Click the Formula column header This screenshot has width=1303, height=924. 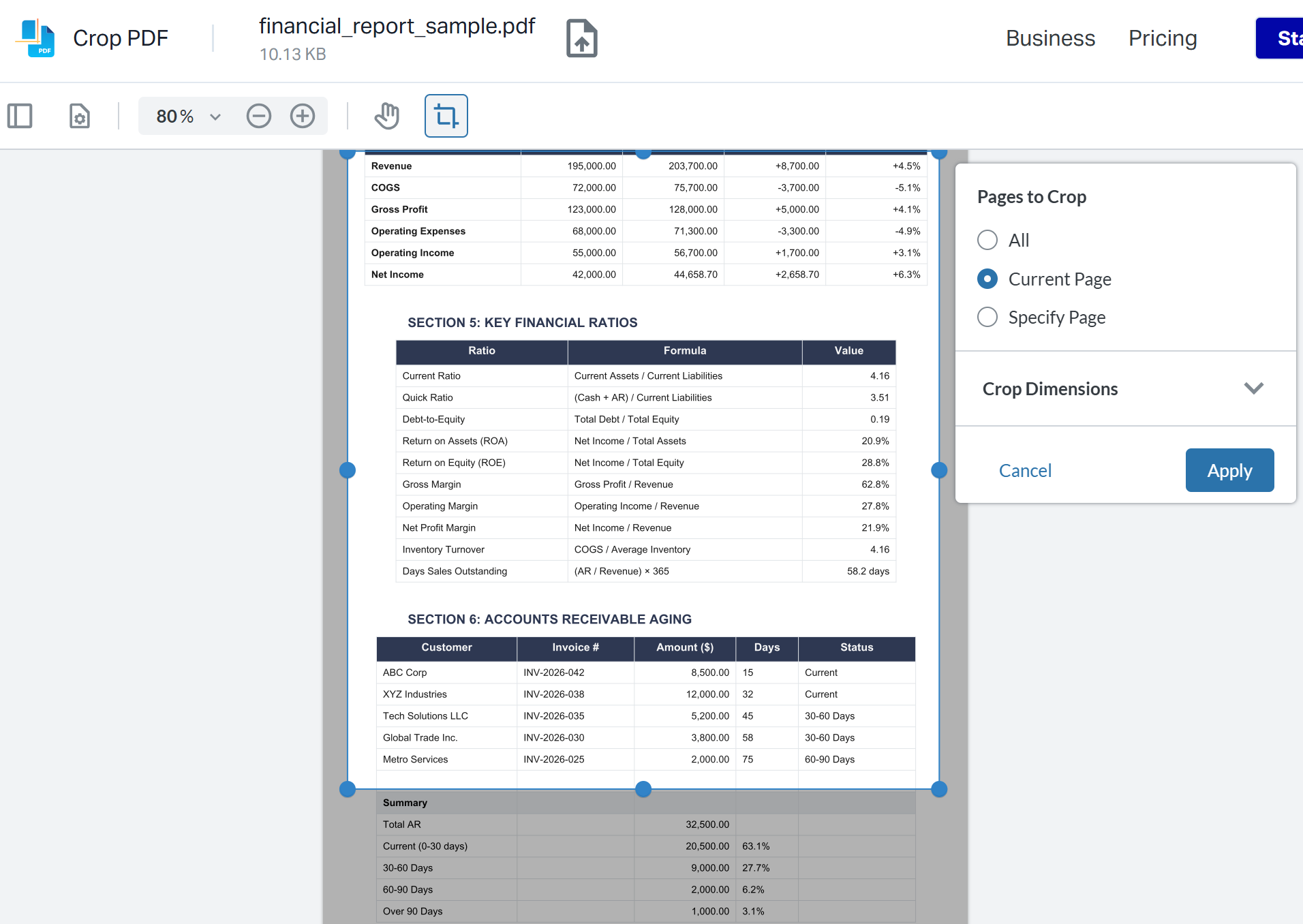pyautogui.click(x=685, y=351)
